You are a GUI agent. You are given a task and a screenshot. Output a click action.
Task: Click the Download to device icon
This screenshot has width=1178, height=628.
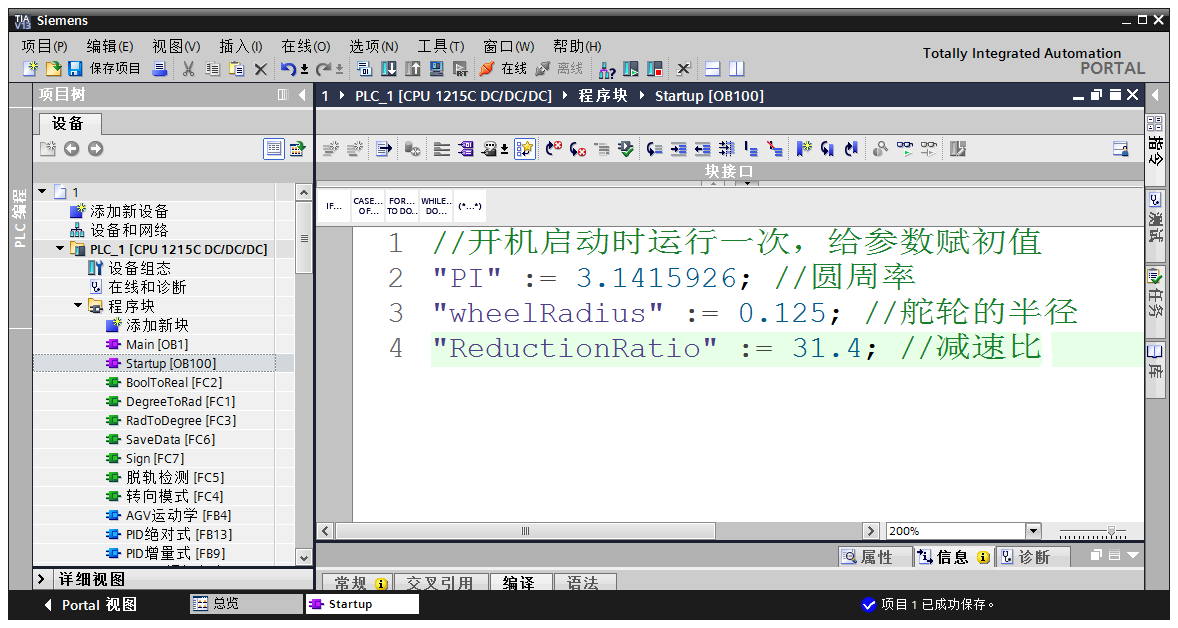pos(389,69)
